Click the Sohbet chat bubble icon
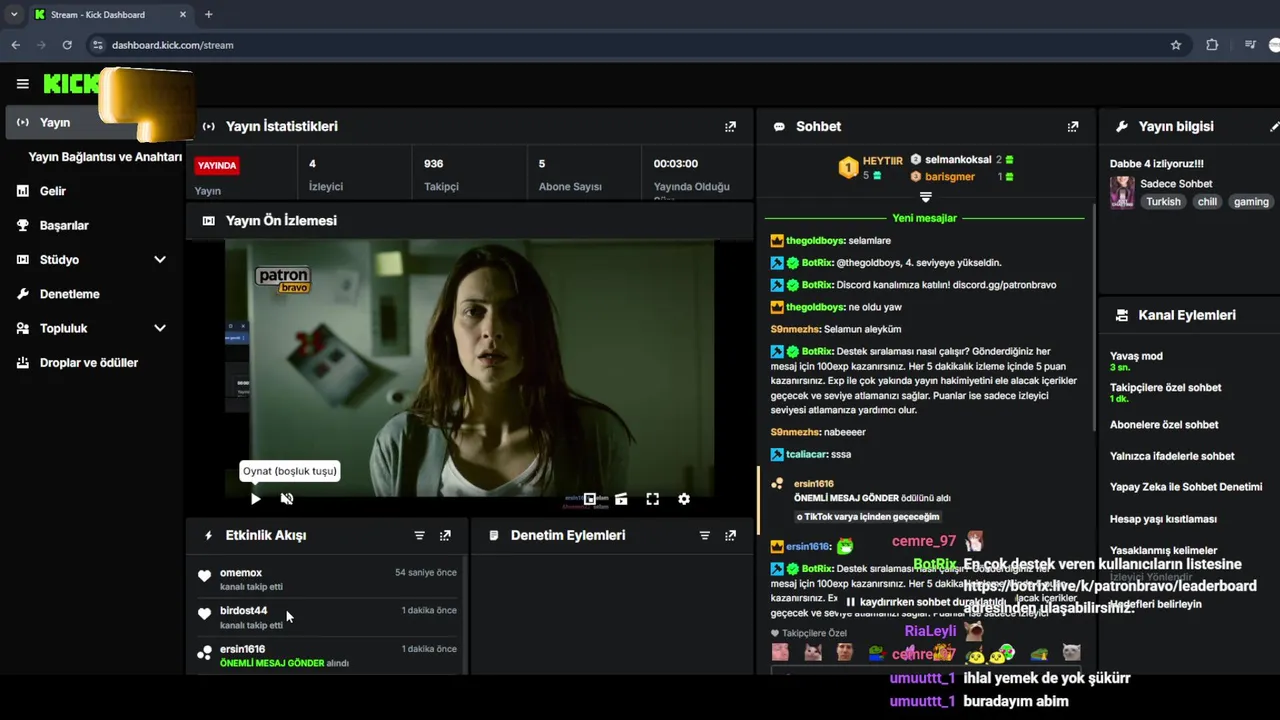Image resolution: width=1280 pixels, height=720 pixels. point(779,126)
